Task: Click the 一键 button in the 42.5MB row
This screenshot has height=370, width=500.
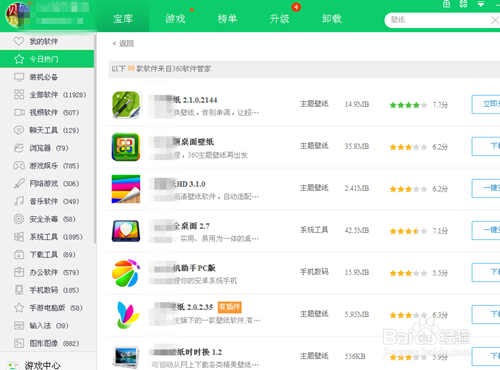Action: (486, 230)
